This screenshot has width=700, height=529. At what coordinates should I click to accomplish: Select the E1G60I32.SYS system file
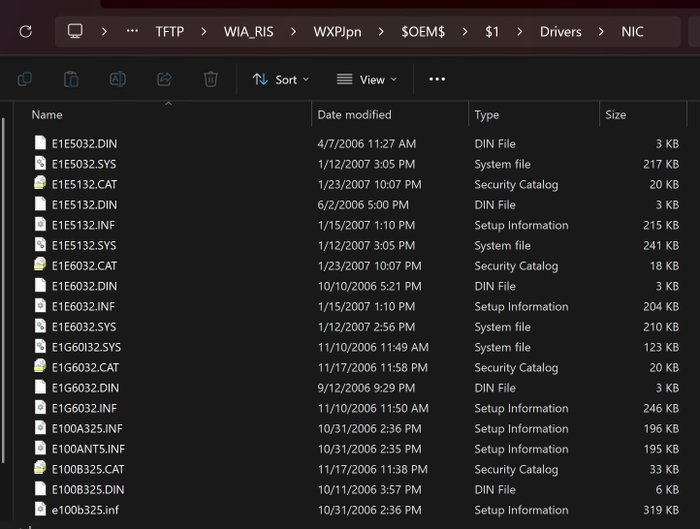(x=86, y=347)
